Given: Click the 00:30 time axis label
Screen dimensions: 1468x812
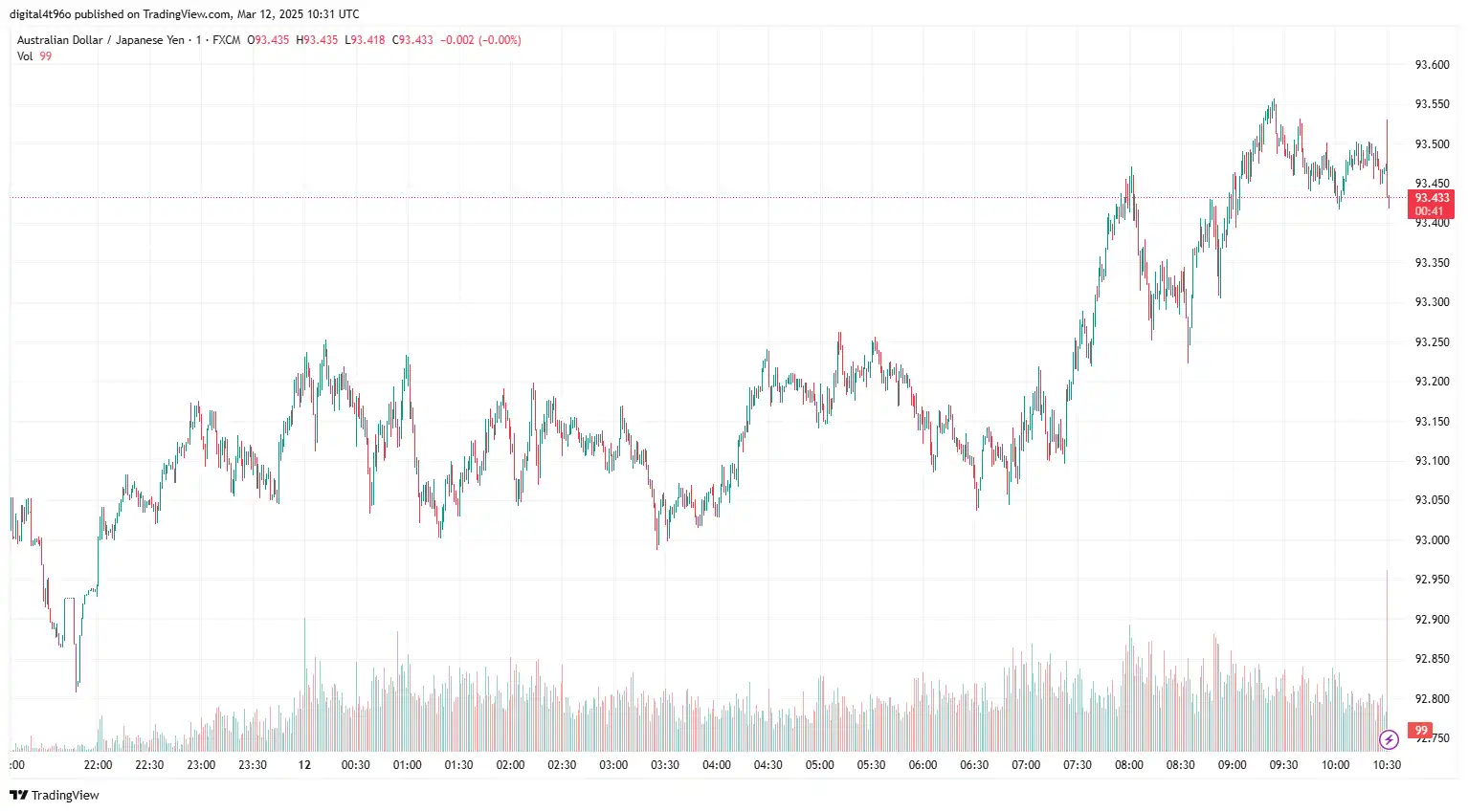Looking at the screenshot, I should point(356,765).
